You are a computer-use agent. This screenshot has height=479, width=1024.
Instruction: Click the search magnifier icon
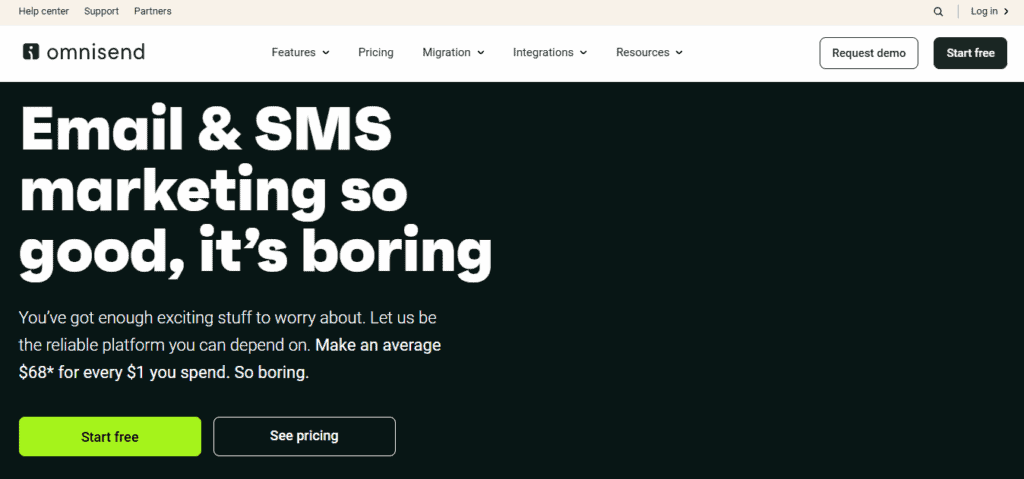click(938, 12)
